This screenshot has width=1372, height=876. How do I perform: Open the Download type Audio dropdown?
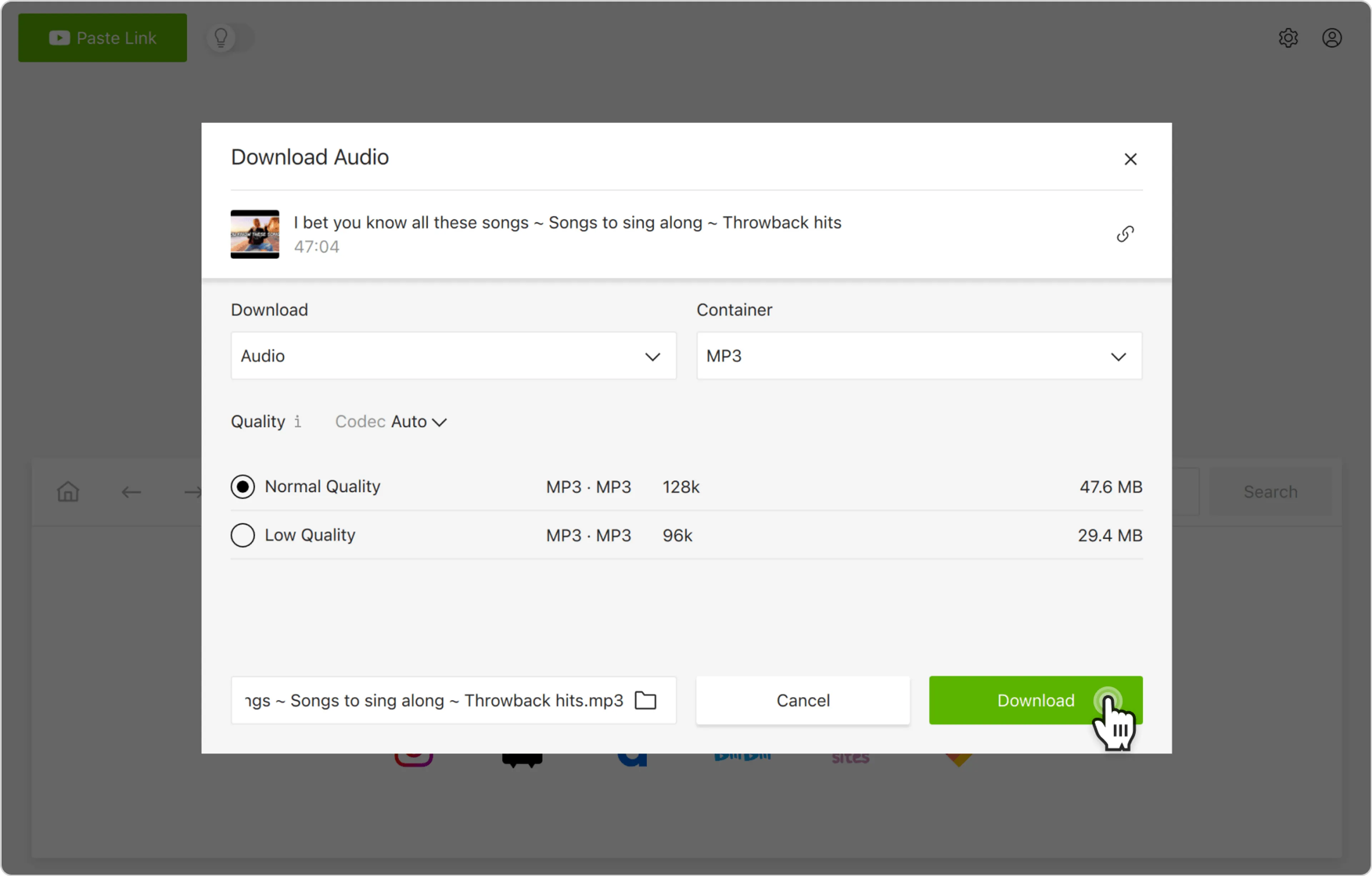point(453,356)
